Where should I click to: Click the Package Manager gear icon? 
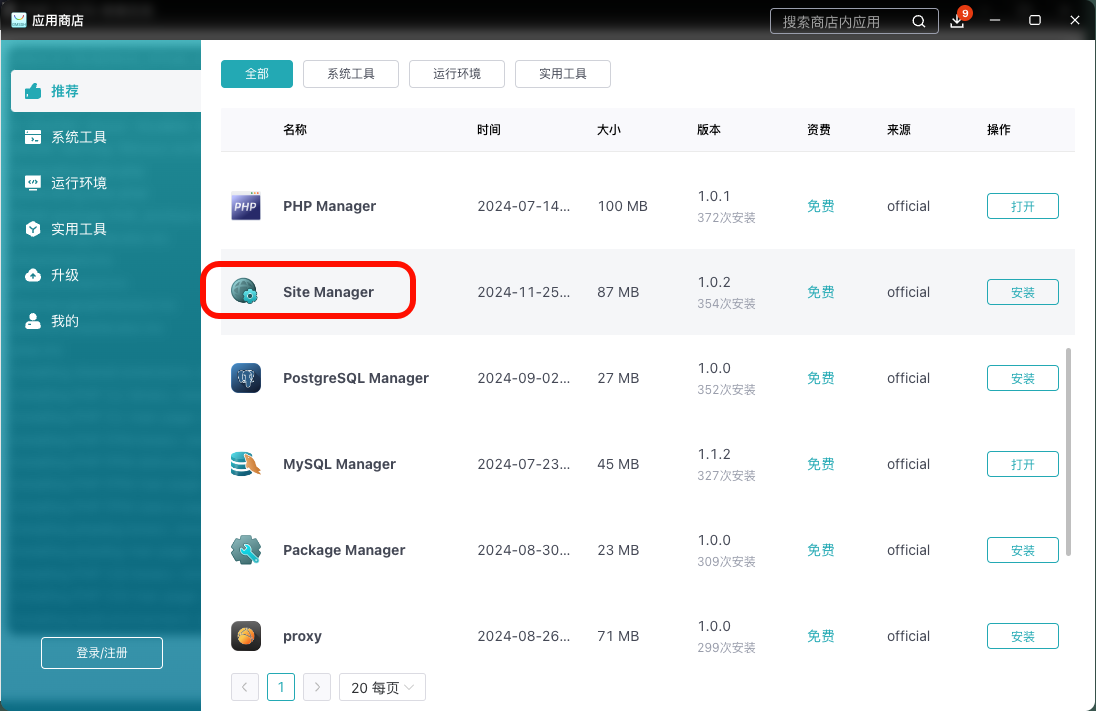[245, 550]
